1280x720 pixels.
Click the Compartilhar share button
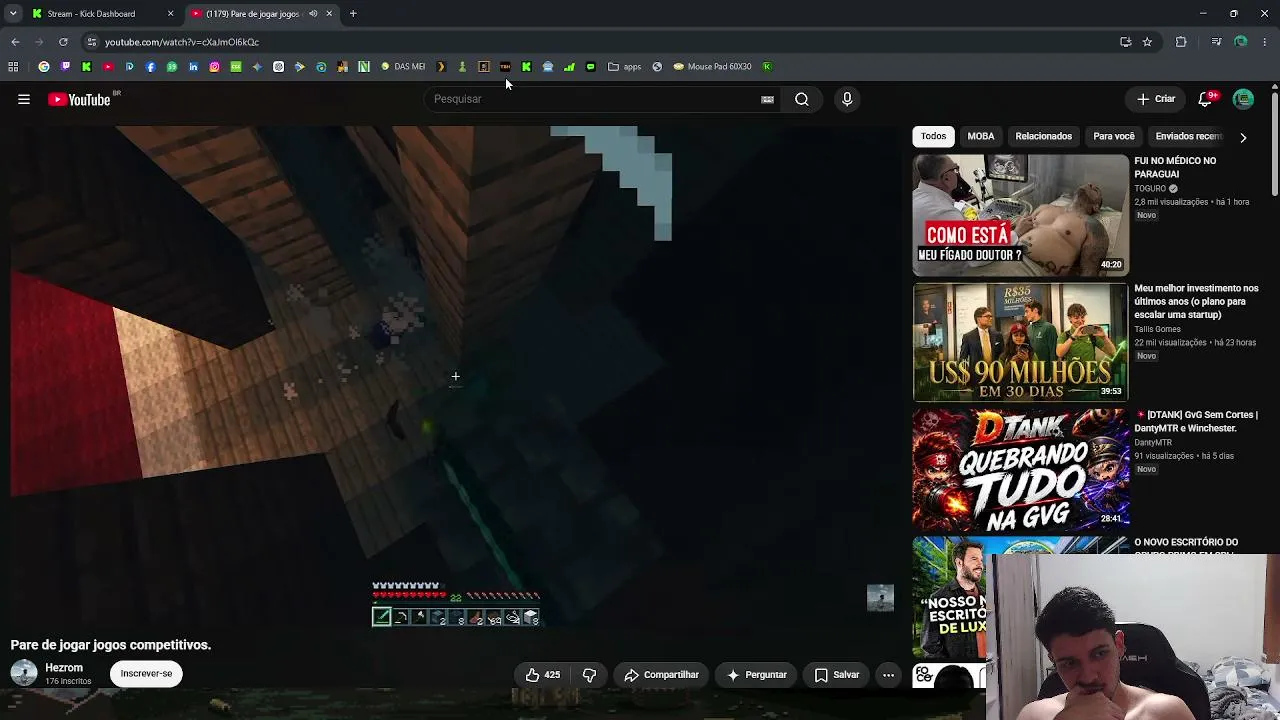pyautogui.click(x=661, y=675)
